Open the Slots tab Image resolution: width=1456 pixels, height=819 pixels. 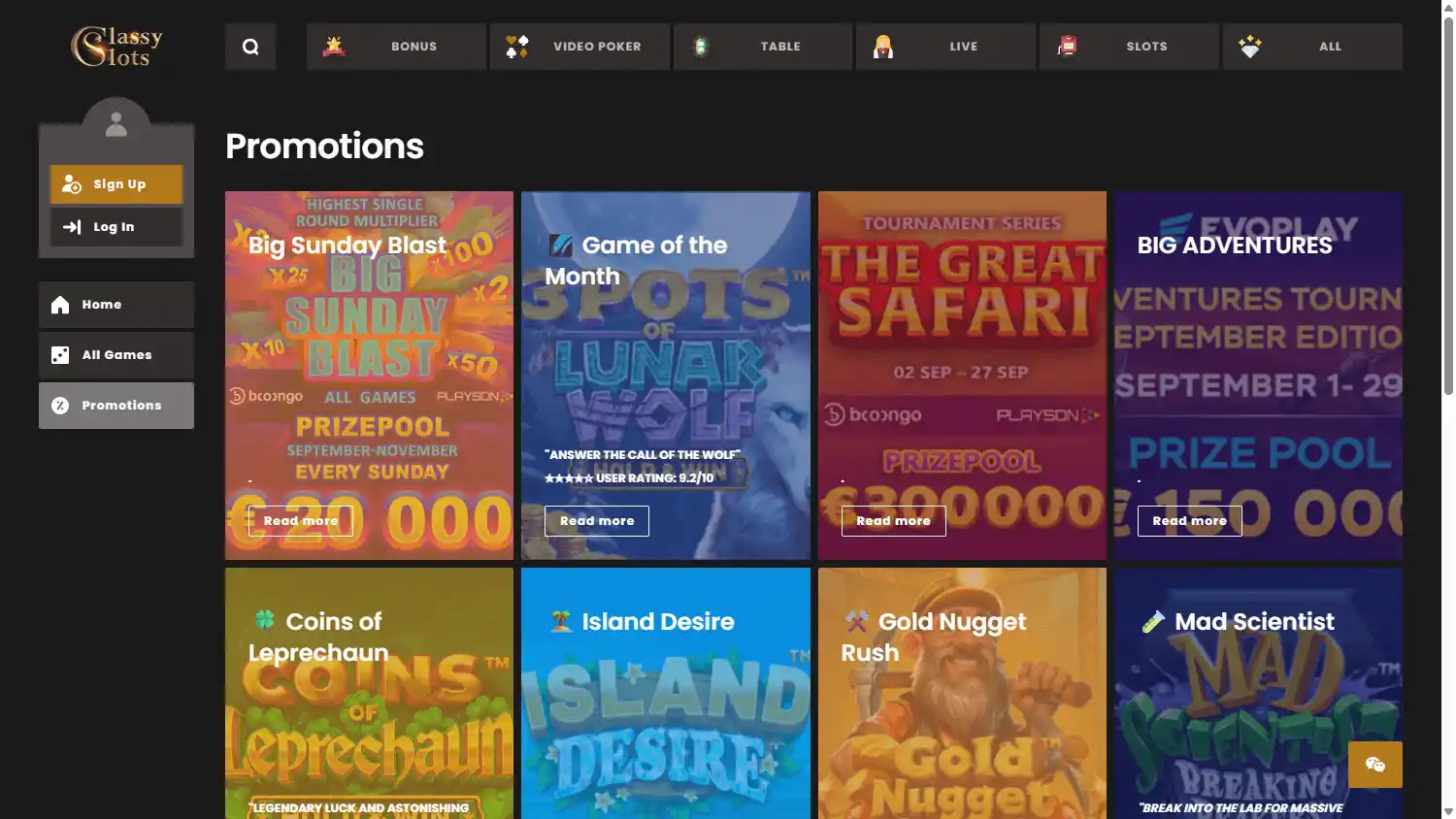pyautogui.click(x=1129, y=47)
